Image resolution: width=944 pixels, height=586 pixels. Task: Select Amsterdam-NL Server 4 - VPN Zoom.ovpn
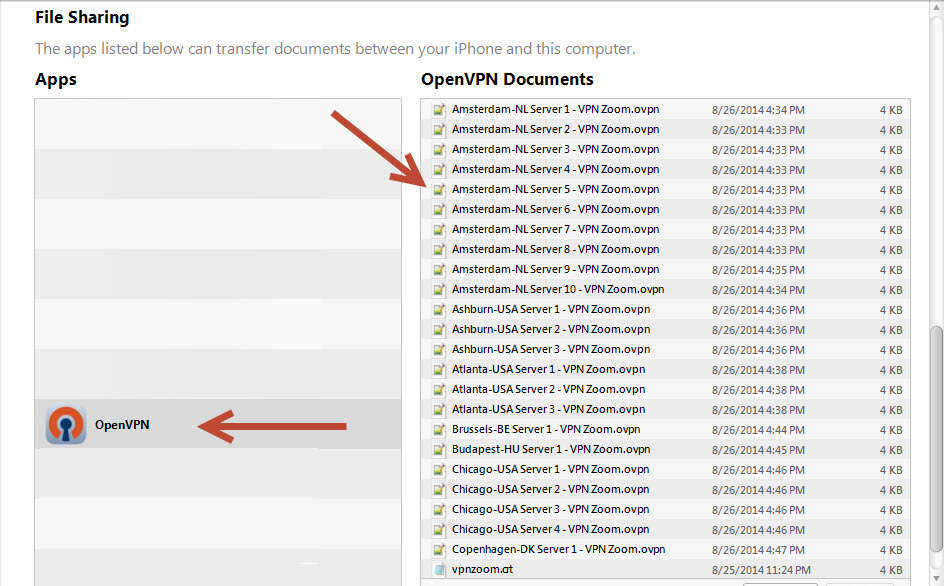[x=555, y=169]
